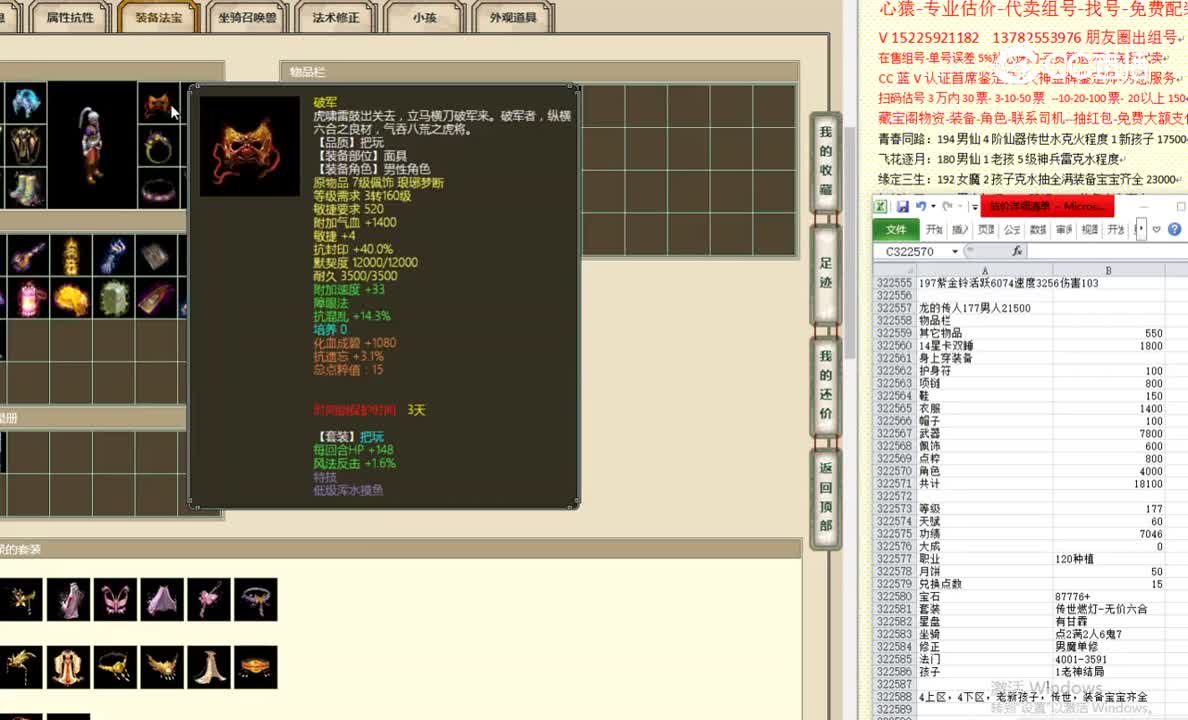Click the Excel save icon
The image size is (1188, 720).
(x=902, y=206)
